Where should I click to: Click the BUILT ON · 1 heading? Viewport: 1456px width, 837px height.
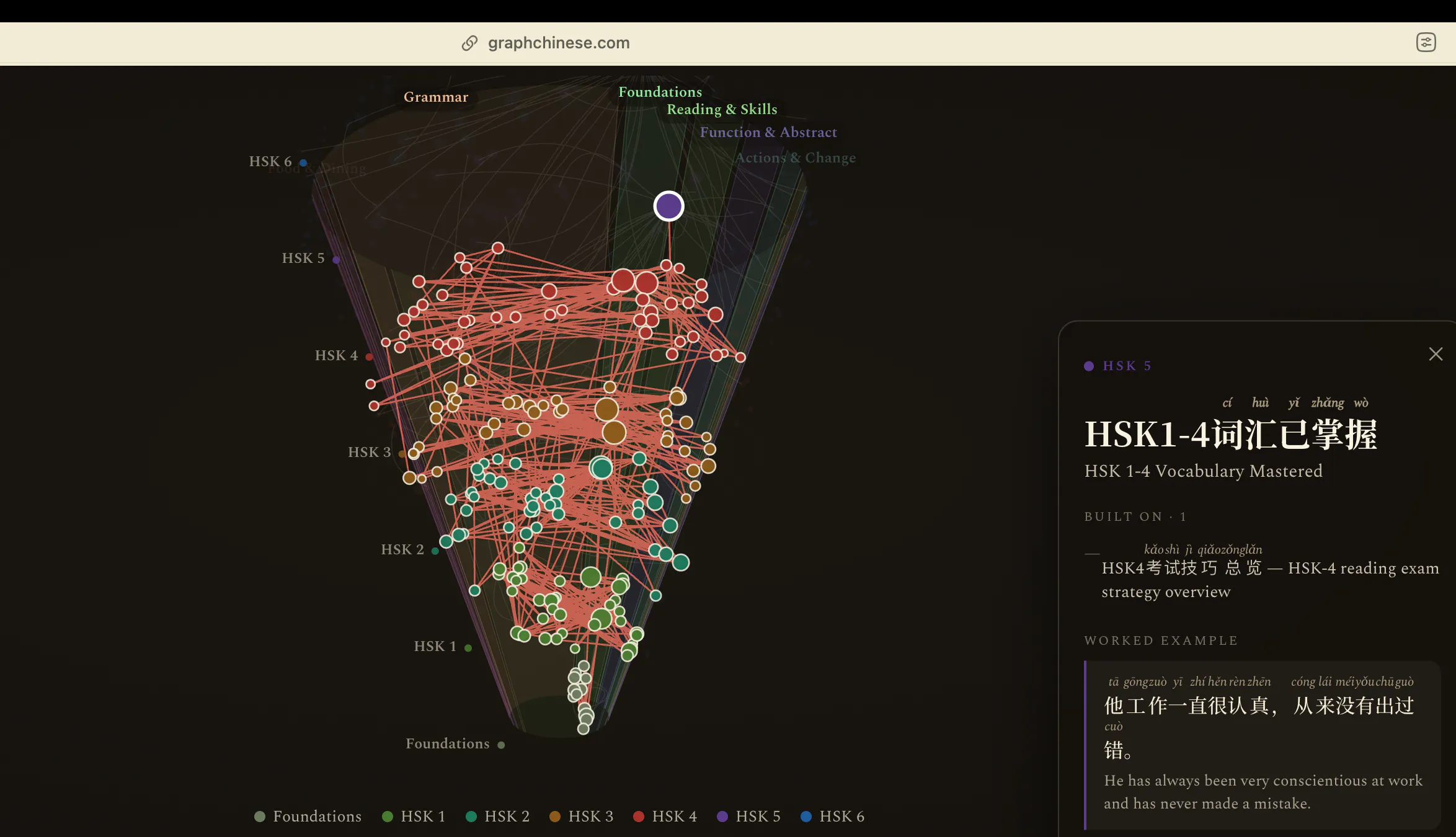1135,516
